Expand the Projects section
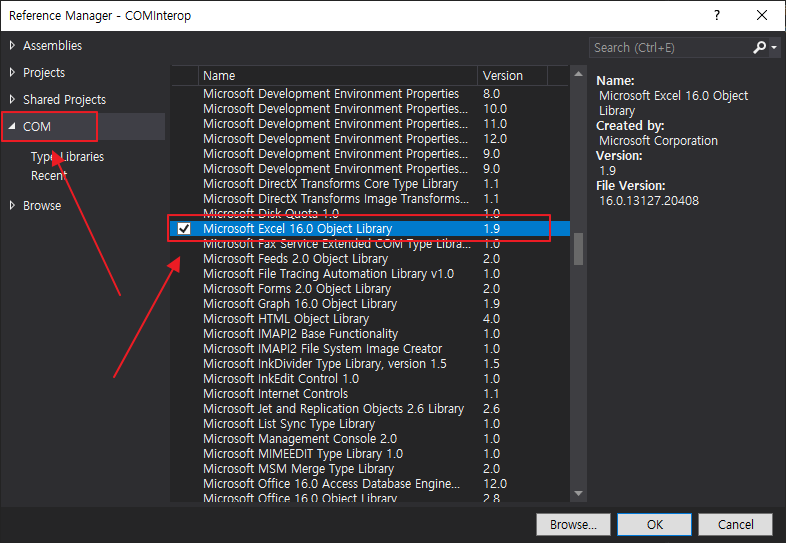The image size is (786, 543). 12,73
